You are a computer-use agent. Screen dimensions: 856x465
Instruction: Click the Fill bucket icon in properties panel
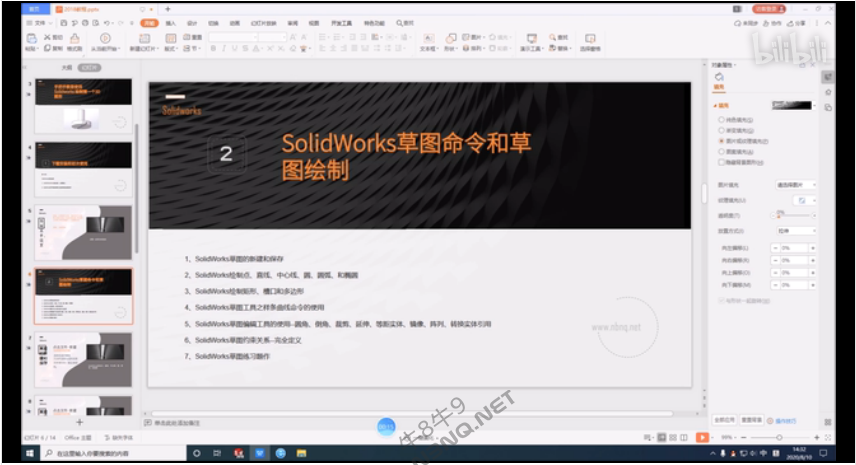(x=719, y=78)
